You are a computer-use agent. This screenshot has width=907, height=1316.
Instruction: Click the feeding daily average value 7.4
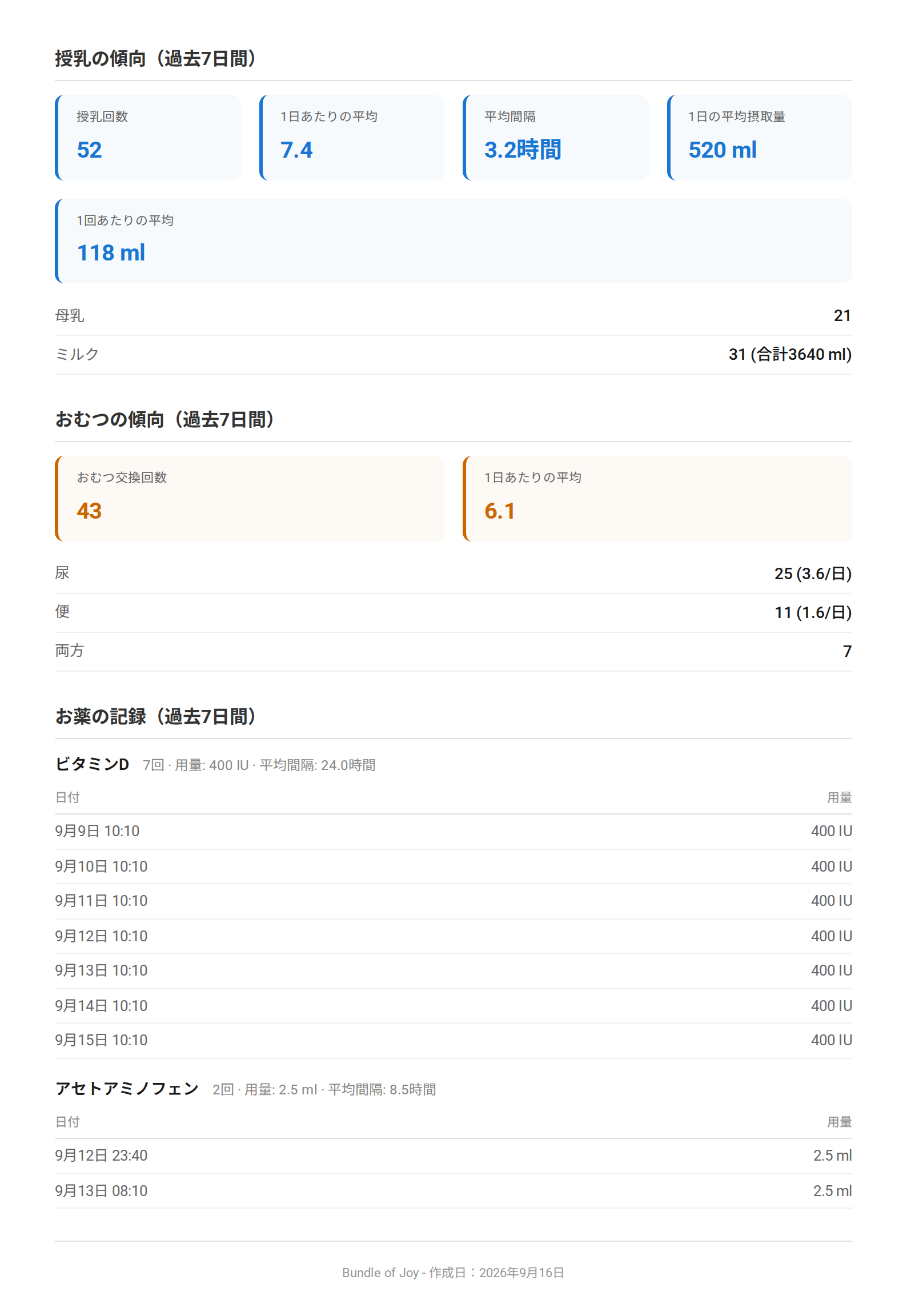[x=296, y=150]
